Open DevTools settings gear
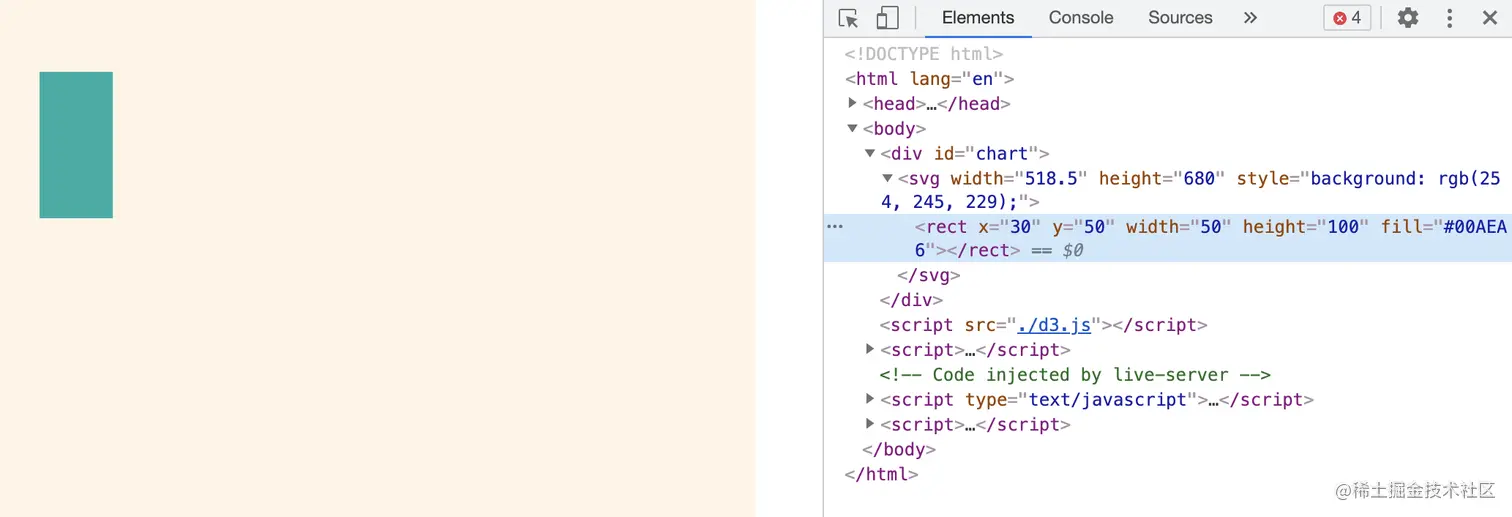The width and height of the screenshot is (1512, 517). 1408,18
